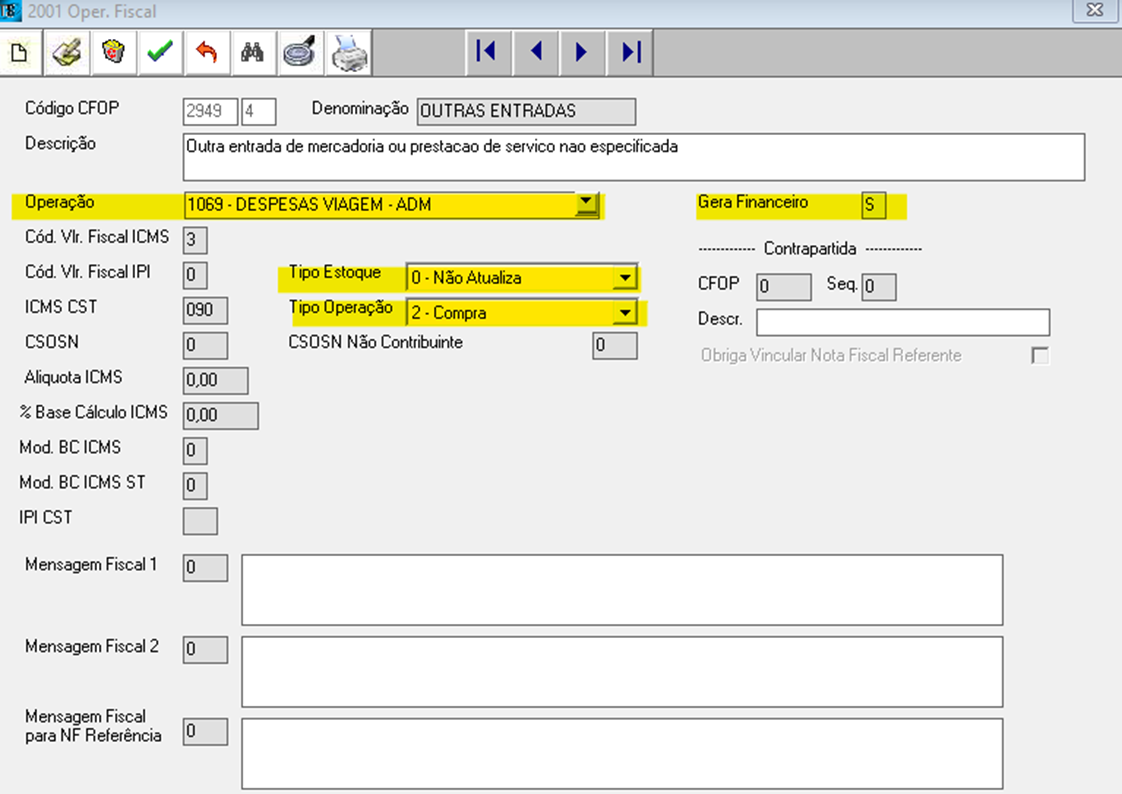
Task: Click the Denominação field OUTRAS ENTRADAS
Action: point(526,112)
